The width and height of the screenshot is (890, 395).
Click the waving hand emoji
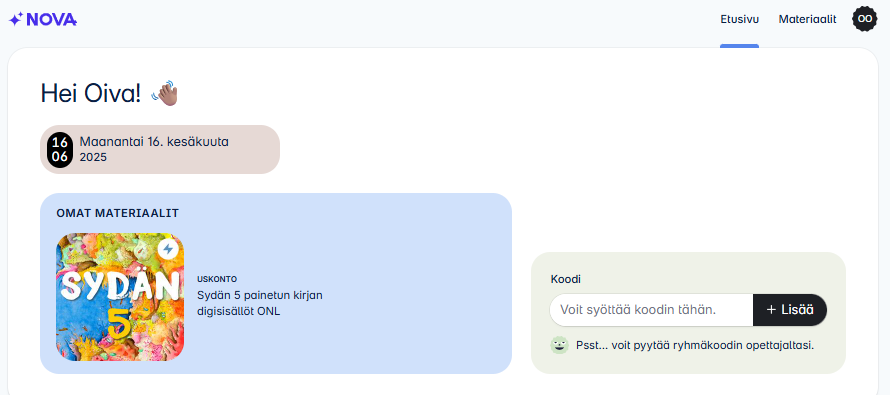165,93
